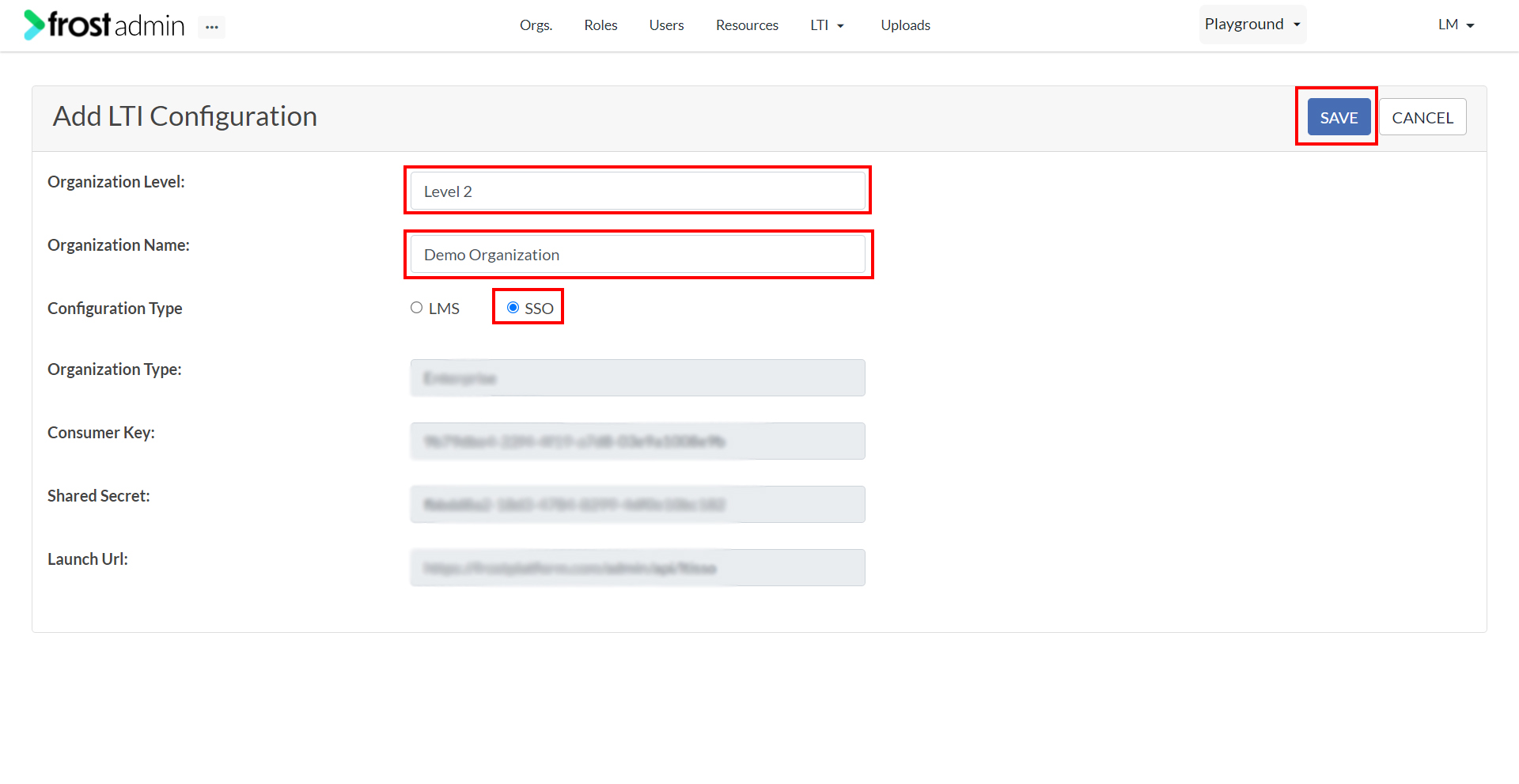The width and height of the screenshot is (1519, 784).
Task: Click the Organization Level field showing Level 2
Action: tap(637, 191)
